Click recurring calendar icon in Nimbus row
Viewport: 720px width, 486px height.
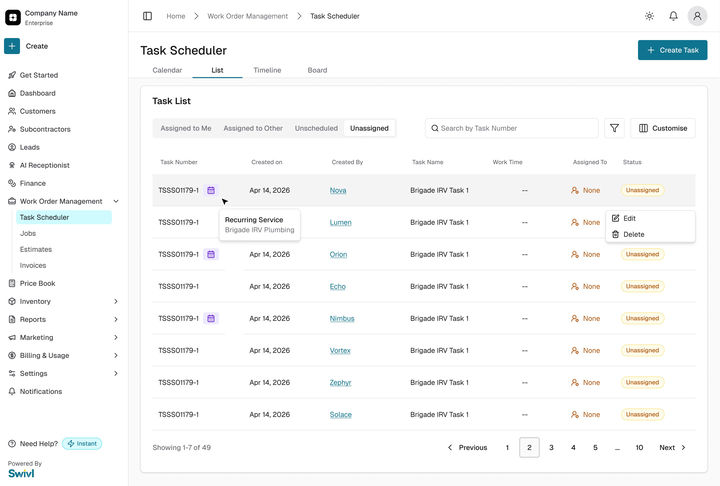click(211, 318)
